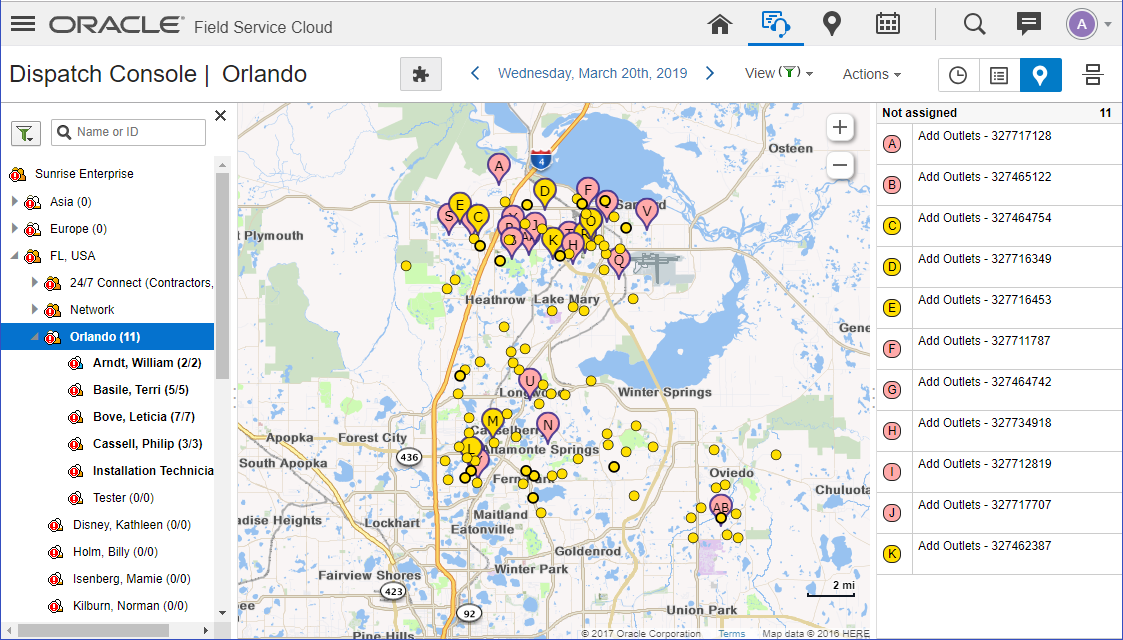The width and height of the screenshot is (1123, 640).
Task: Select Bove, Leticia (7/7)
Action: click(143, 417)
